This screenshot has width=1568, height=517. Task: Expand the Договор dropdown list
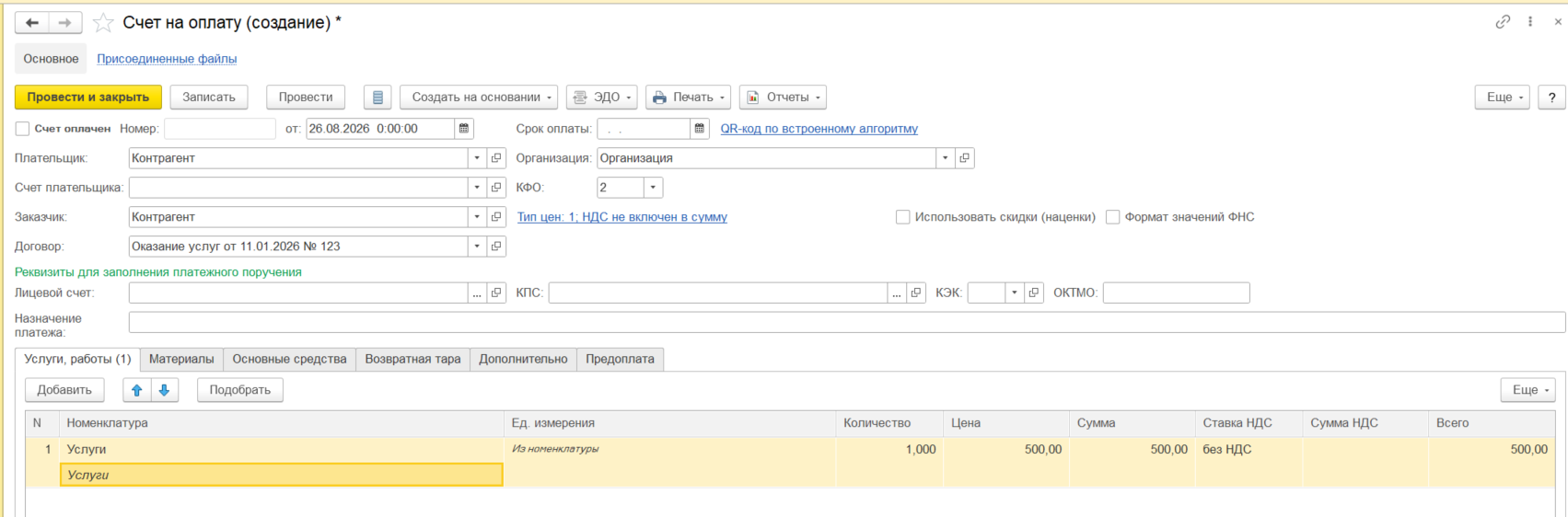(x=477, y=247)
